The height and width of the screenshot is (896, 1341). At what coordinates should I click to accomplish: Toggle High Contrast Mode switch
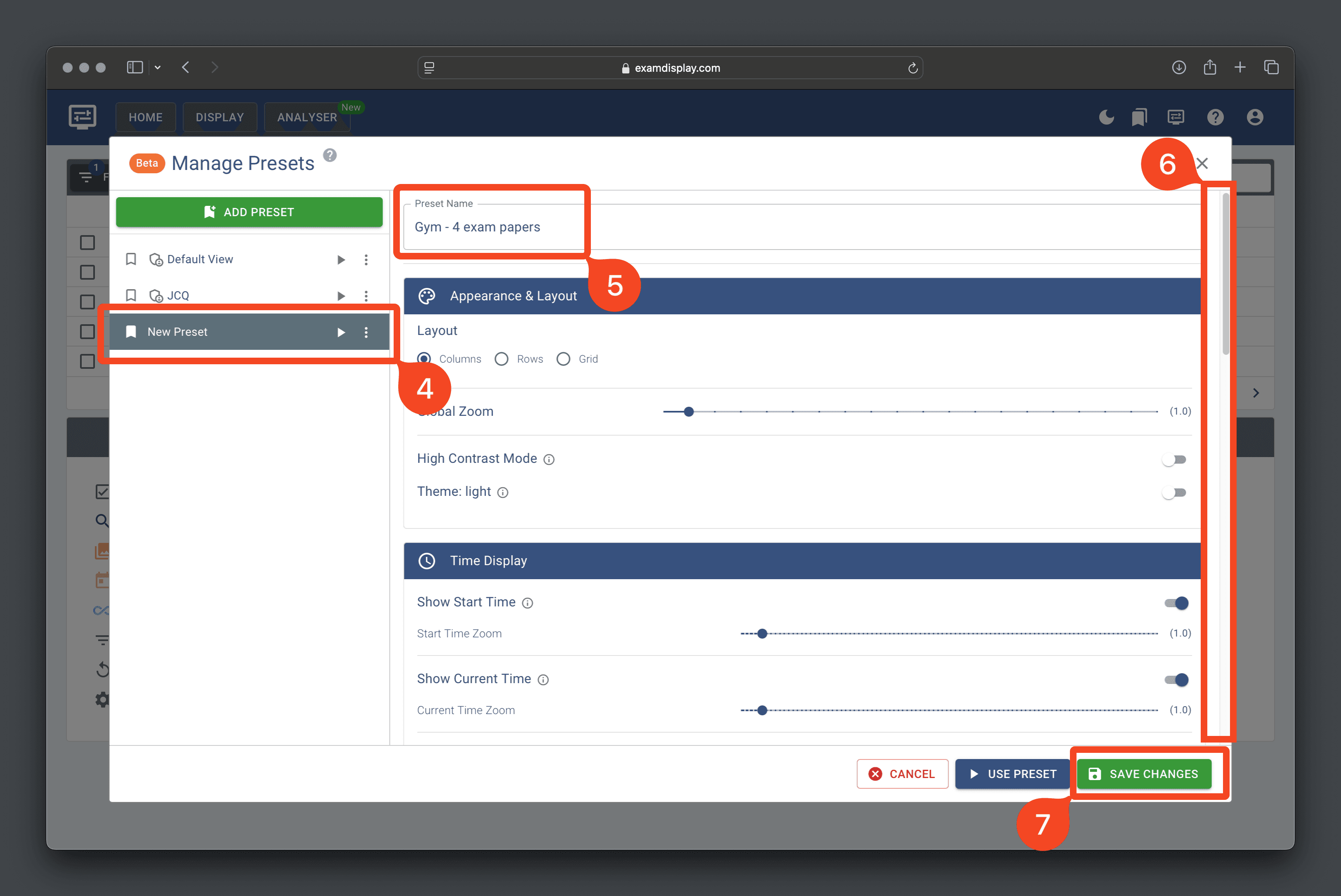click(x=1174, y=460)
